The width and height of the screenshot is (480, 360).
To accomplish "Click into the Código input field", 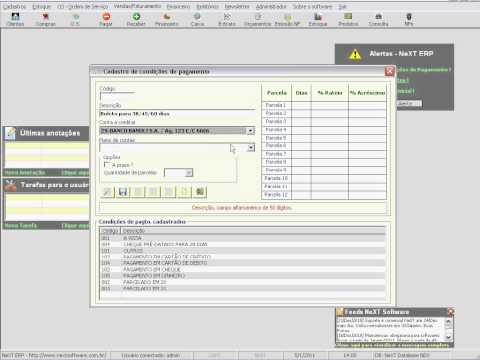I will pos(117,96).
